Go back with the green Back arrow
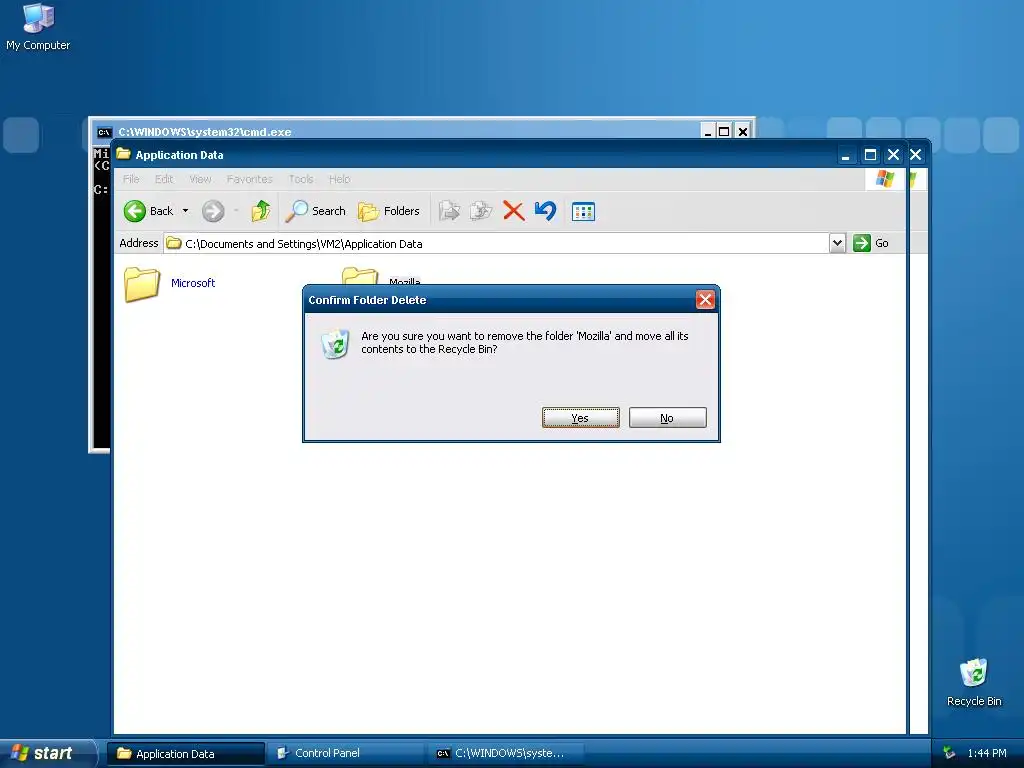This screenshot has width=1024, height=768. [135, 211]
